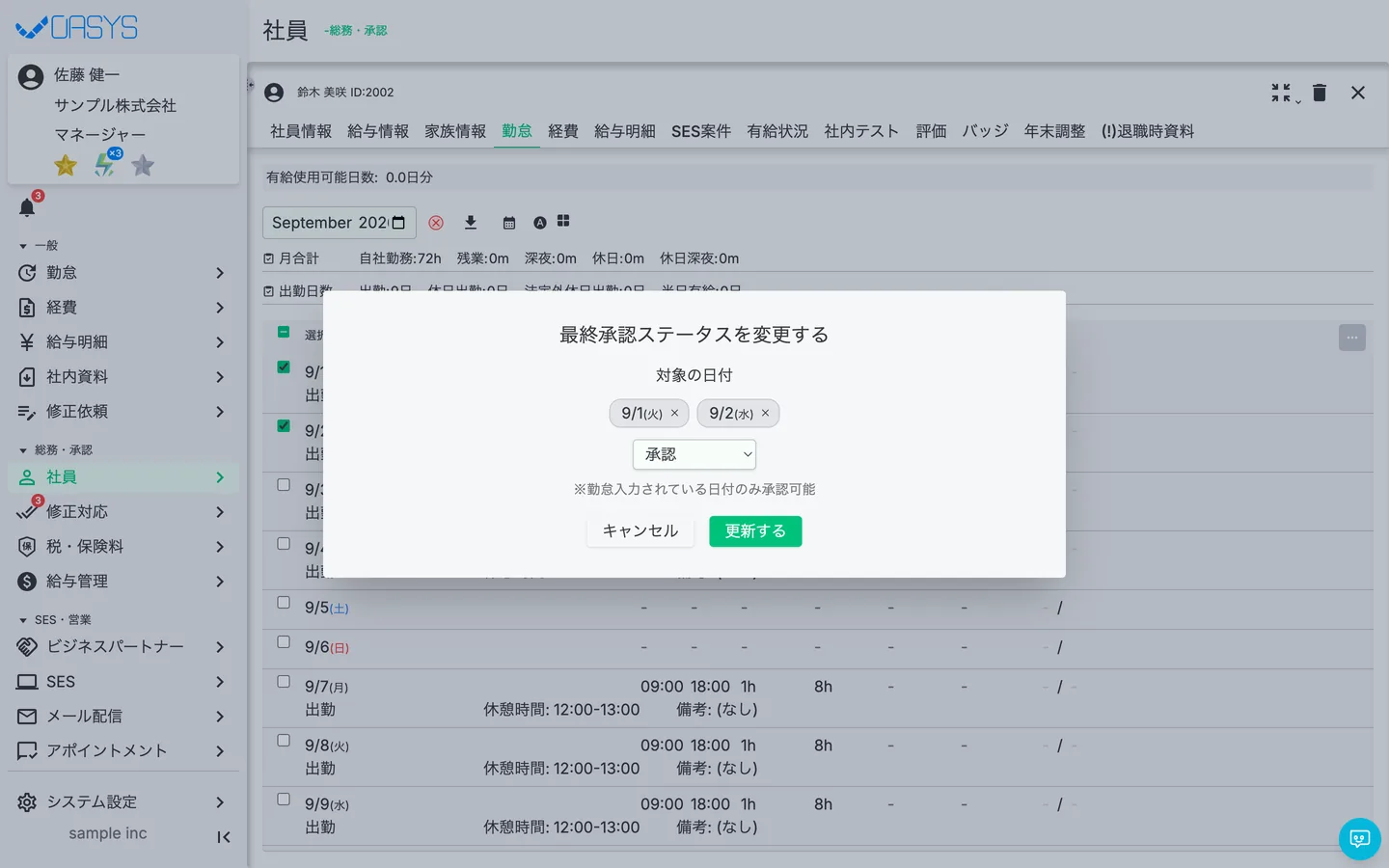Switch to the 社員情報 tab
This screenshot has width=1389, height=868.
pyautogui.click(x=301, y=131)
